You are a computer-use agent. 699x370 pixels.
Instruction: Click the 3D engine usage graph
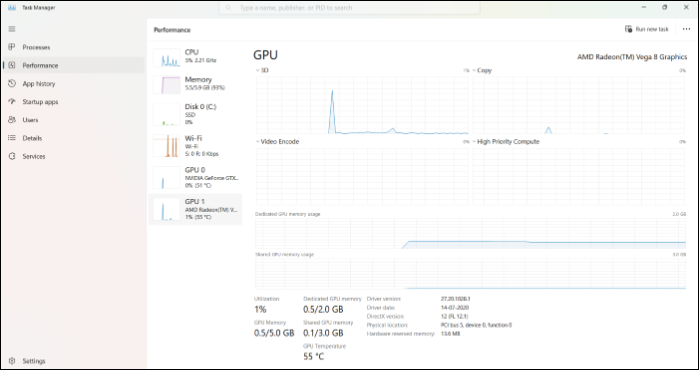[x=362, y=105]
